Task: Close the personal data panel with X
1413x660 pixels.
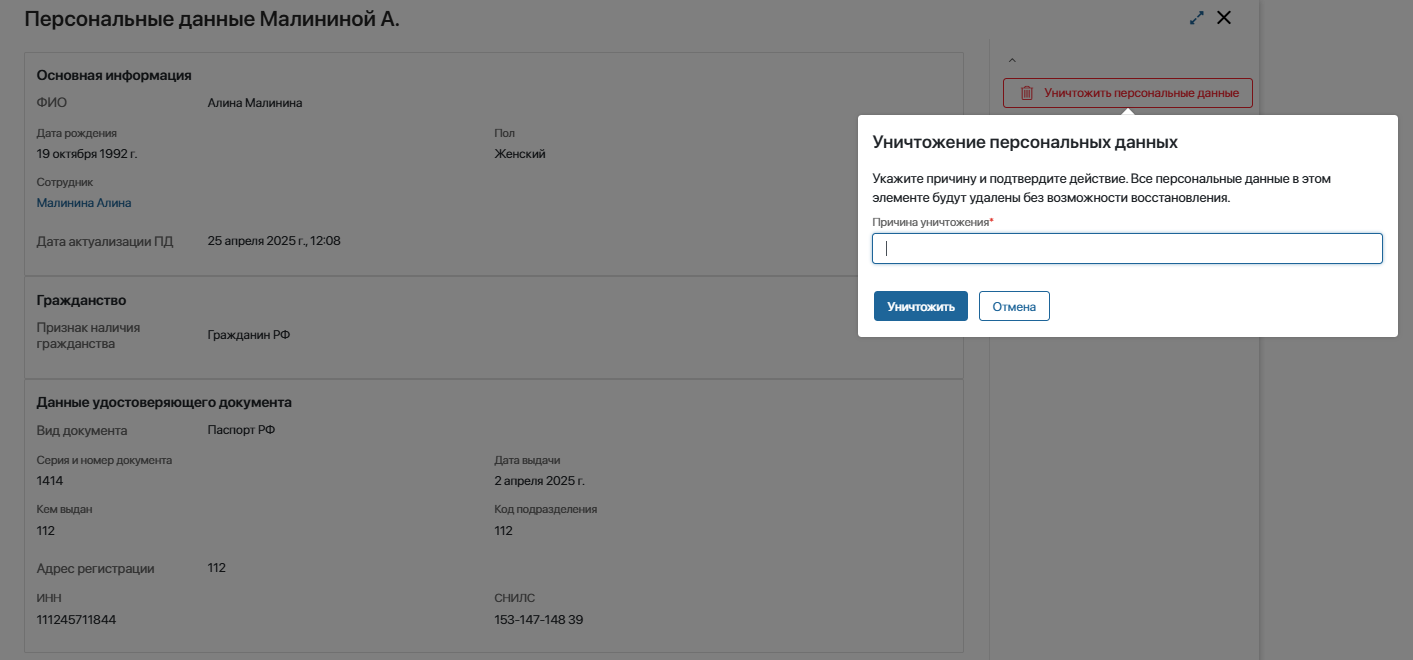Action: click(x=1224, y=18)
